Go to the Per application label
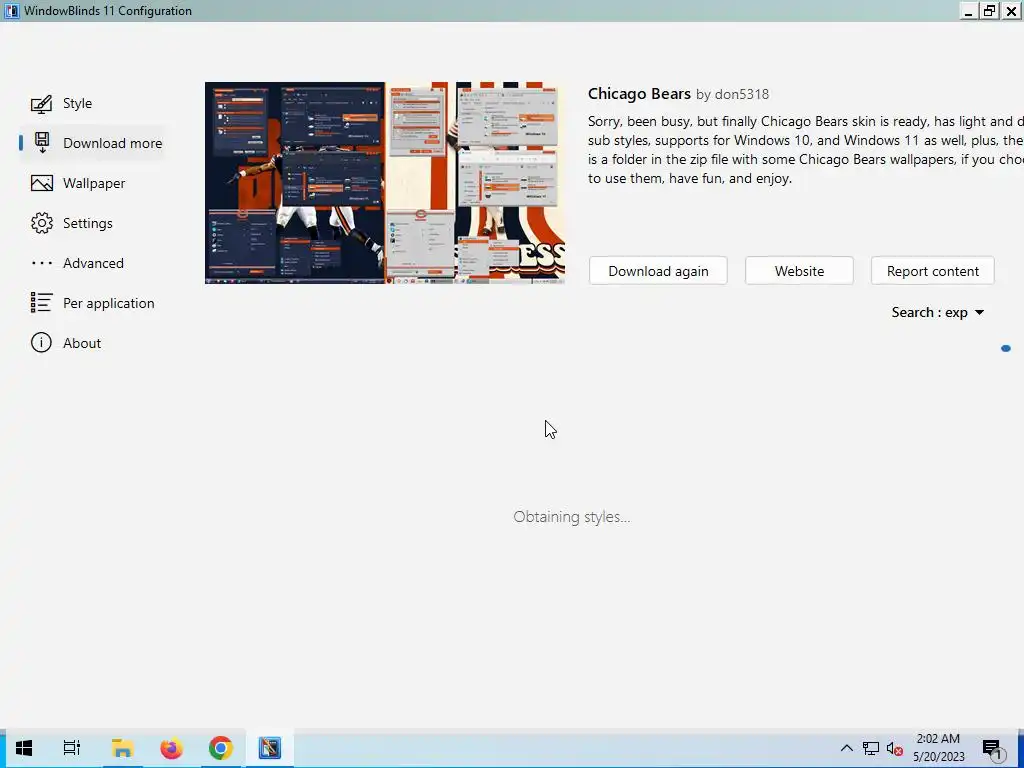Screen dimensions: 1024x768 108,303
